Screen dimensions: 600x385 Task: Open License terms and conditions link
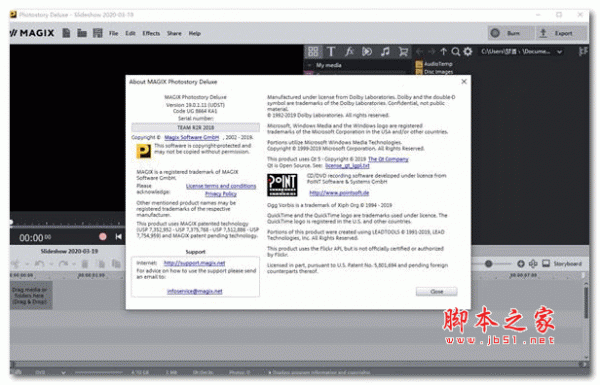point(221,186)
